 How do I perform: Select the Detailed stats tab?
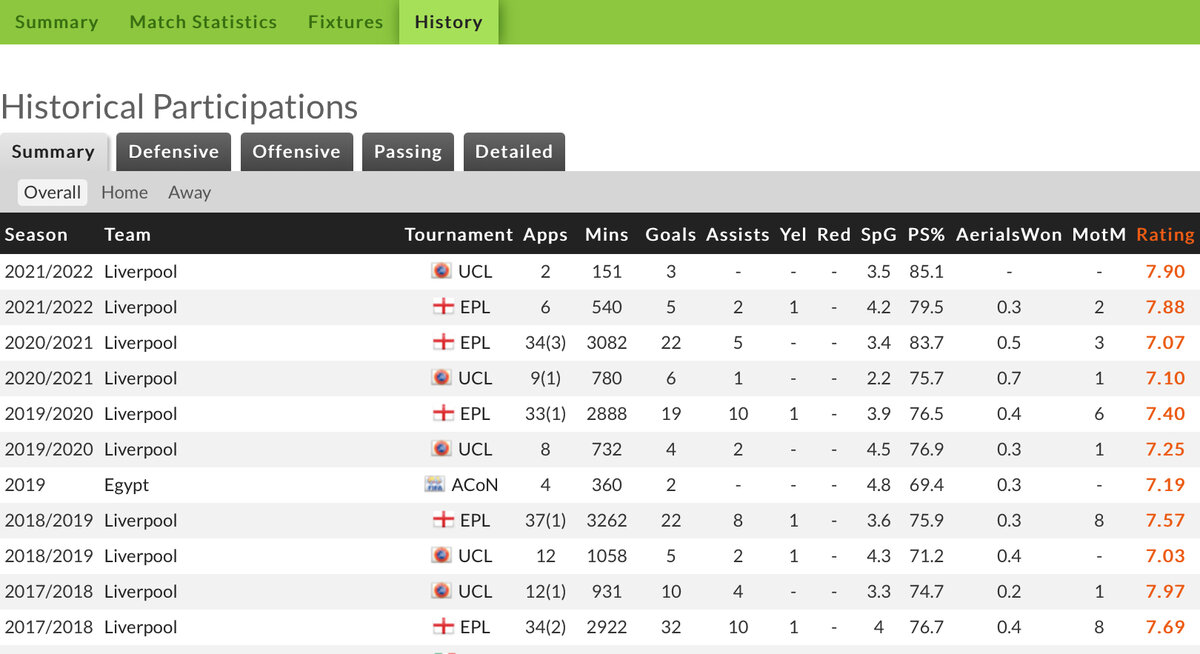(514, 152)
